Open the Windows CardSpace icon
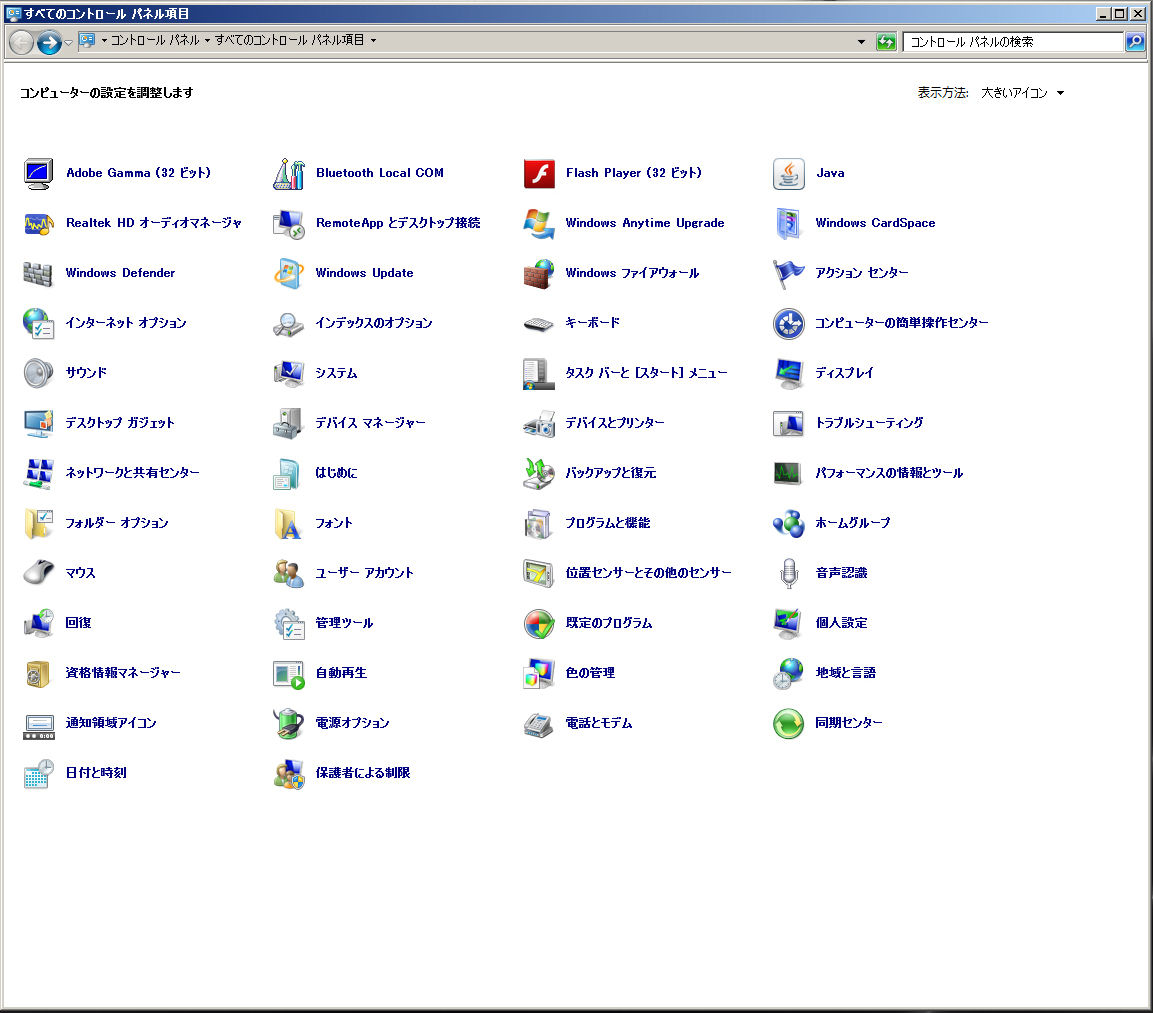Image resolution: width=1153 pixels, height=1013 pixels. coord(788,223)
